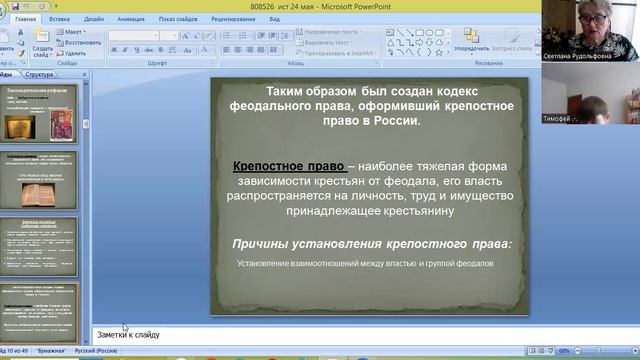Switch to Структура outline pane tab
Viewport: 640px width, 360px height.
39,74
